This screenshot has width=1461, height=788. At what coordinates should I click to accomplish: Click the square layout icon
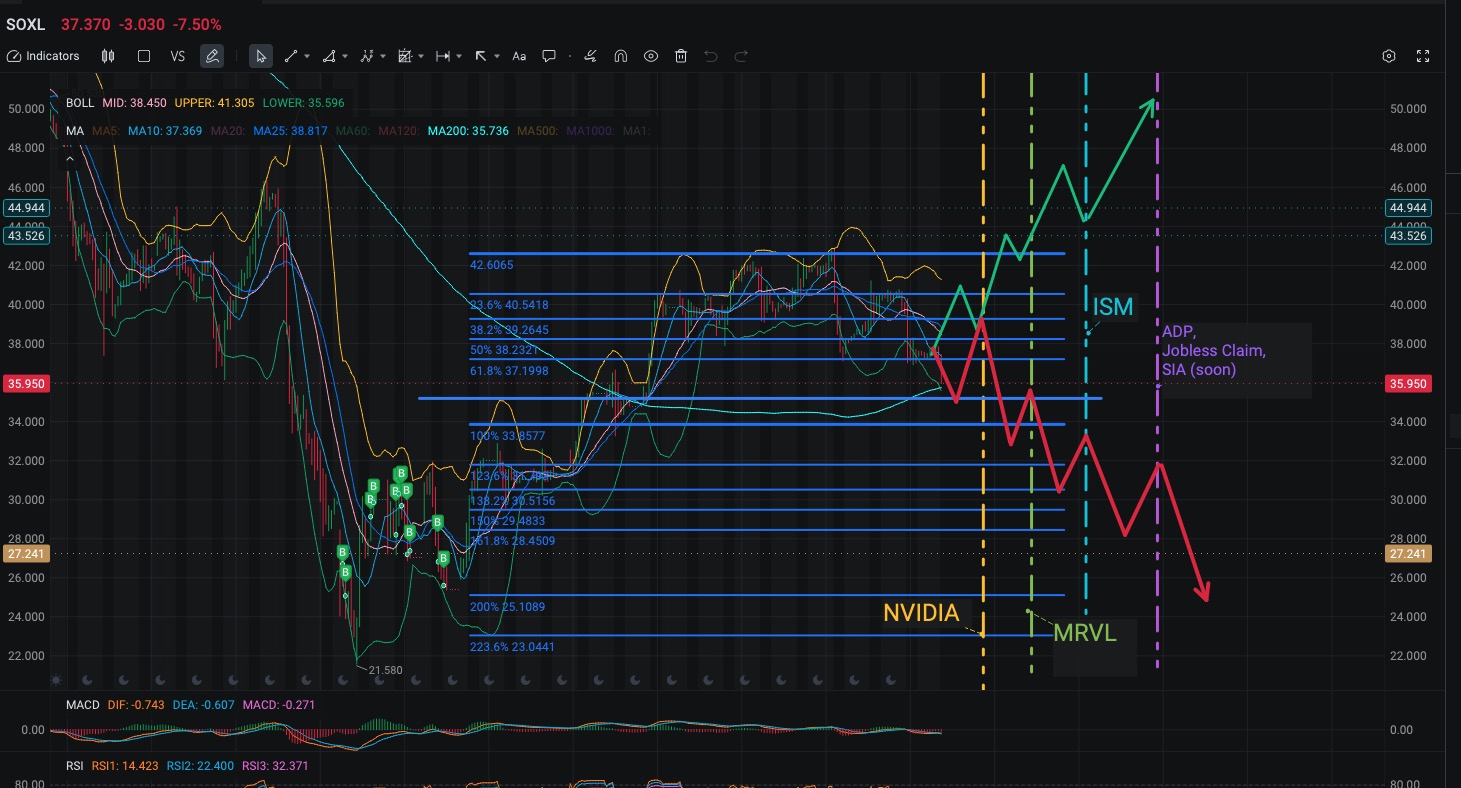coord(144,56)
